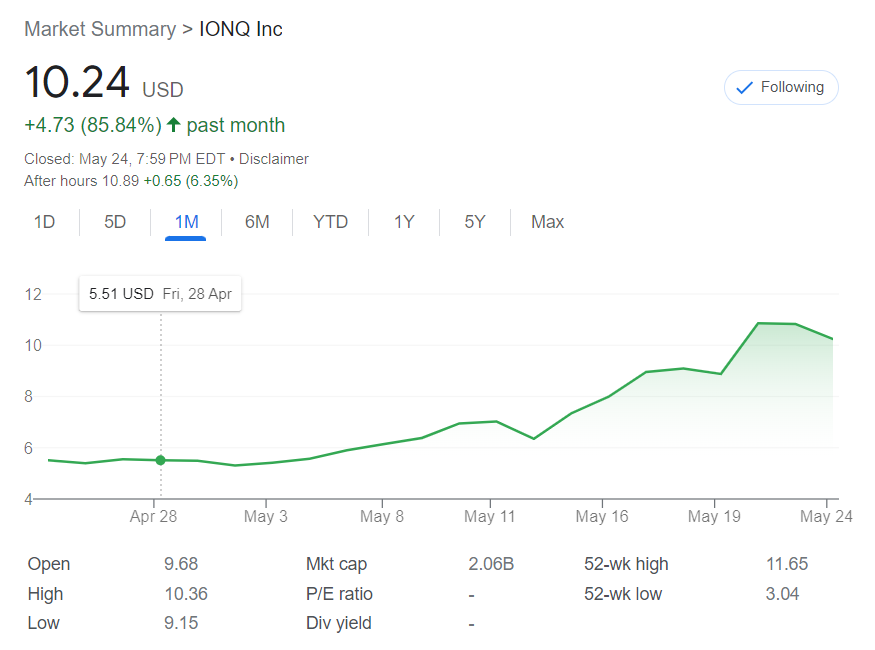Viewport: 875px width, 650px height.
Task: Open the Market Summary link
Action: tap(100, 29)
